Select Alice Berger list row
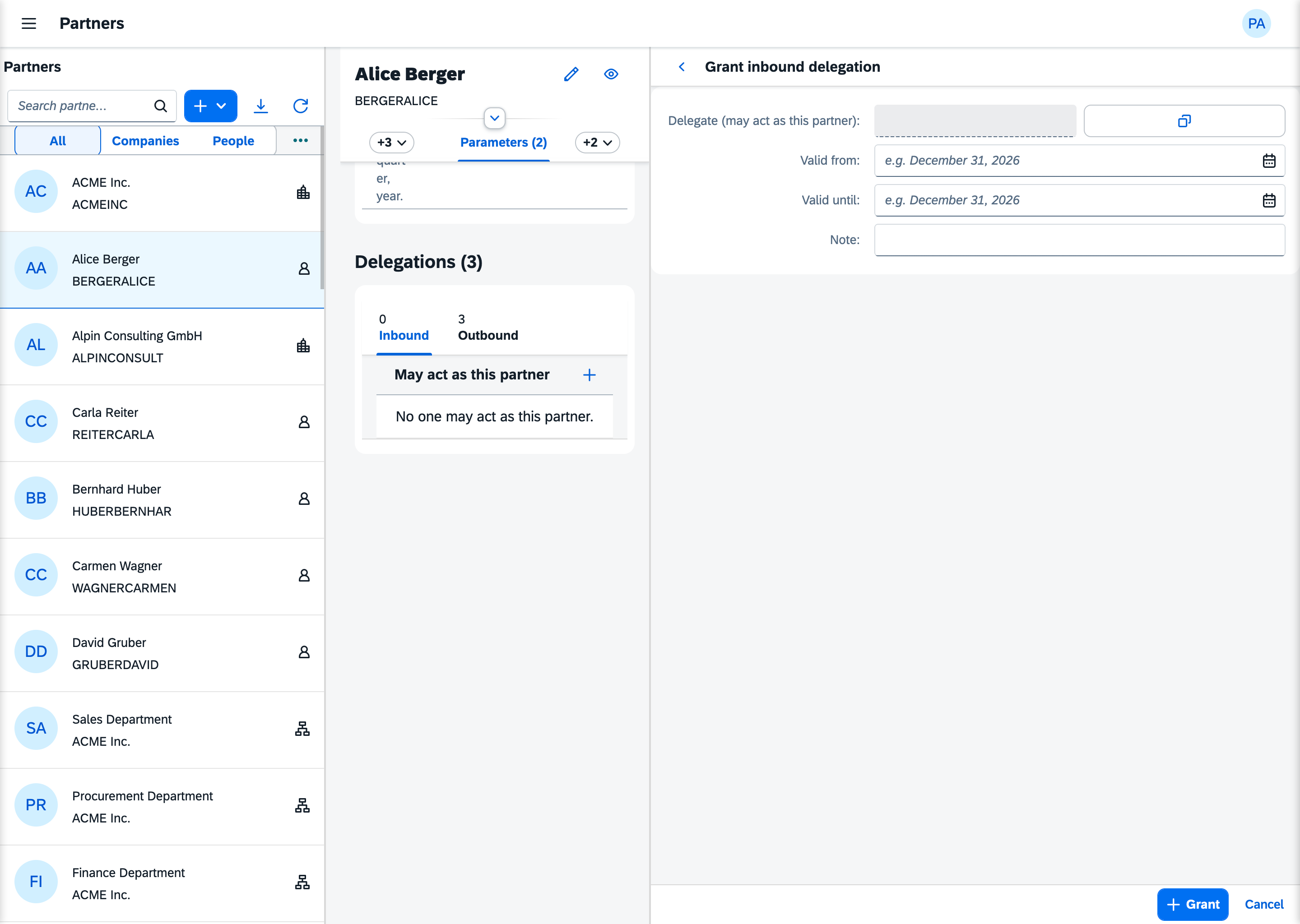 point(162,270)
